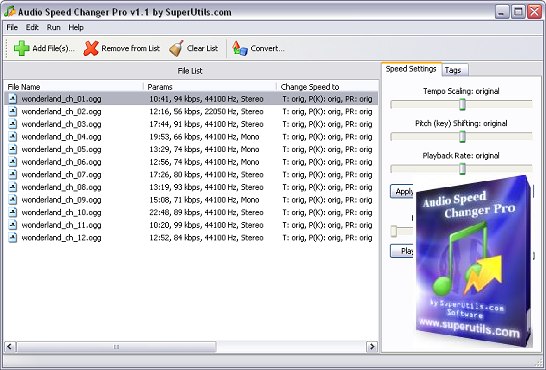
Task: Click params "12:16, 56 kbps, 22050 Hz, Stereo"
Action: [206, 112]
